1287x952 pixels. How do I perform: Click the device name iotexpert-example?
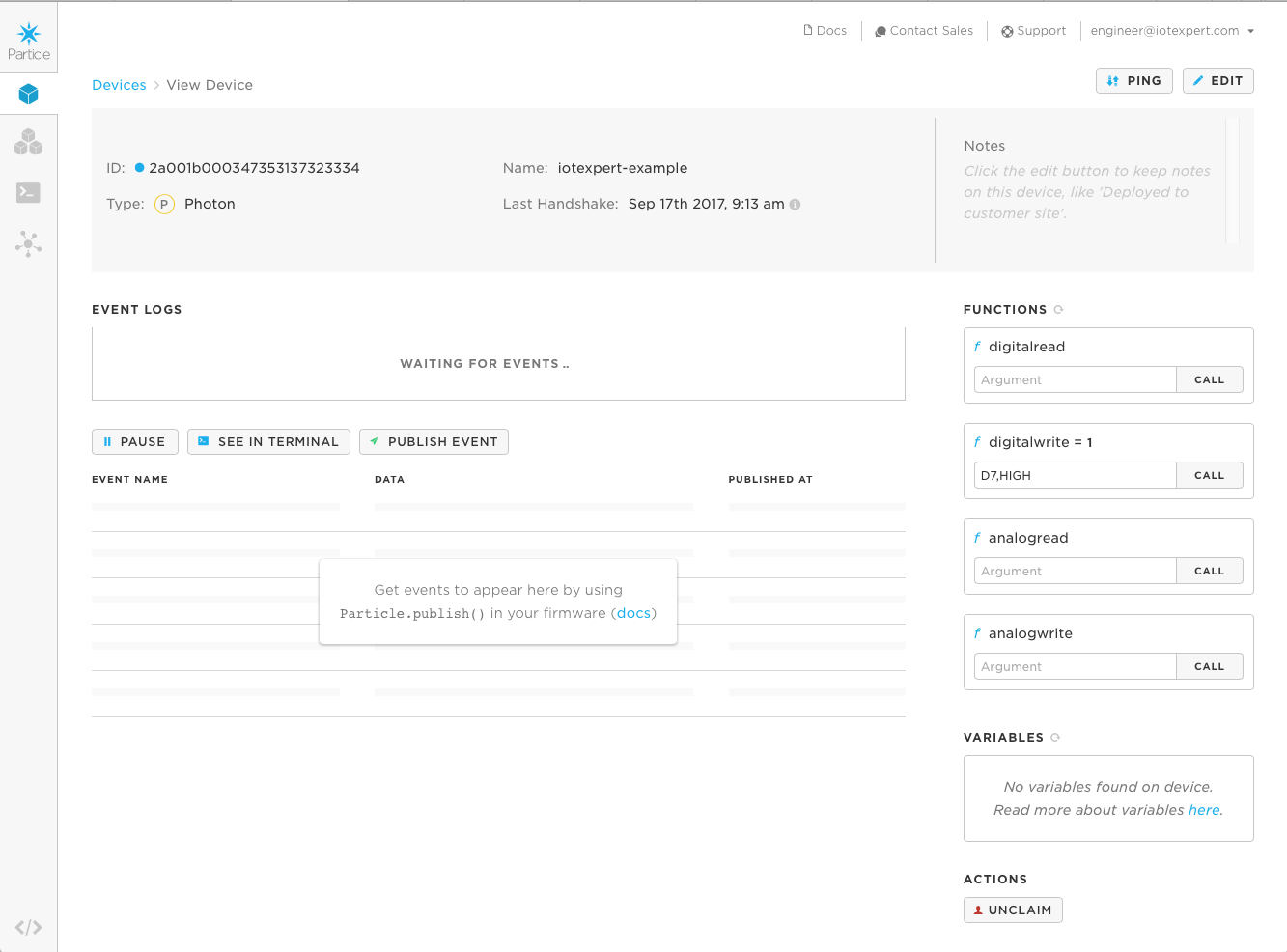coord(623,168)
